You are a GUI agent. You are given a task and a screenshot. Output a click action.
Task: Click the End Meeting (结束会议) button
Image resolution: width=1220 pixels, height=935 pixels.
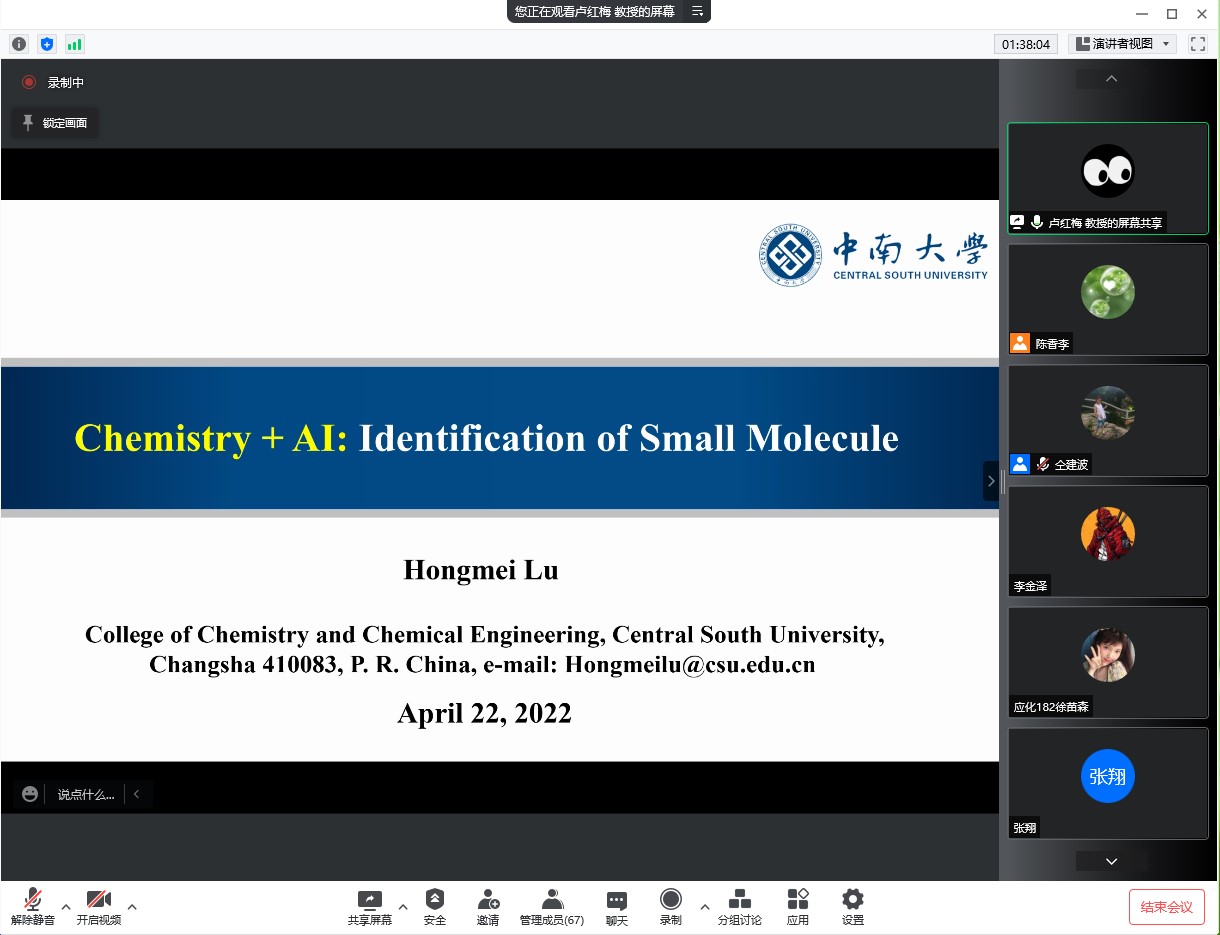pyautogui.click(x=1166, y=907)
